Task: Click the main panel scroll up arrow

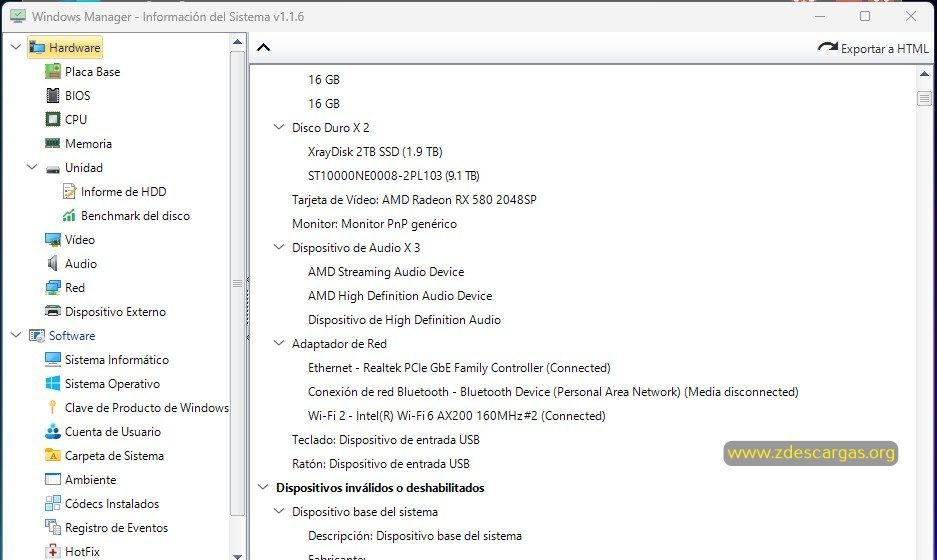Action: (924, 74)
